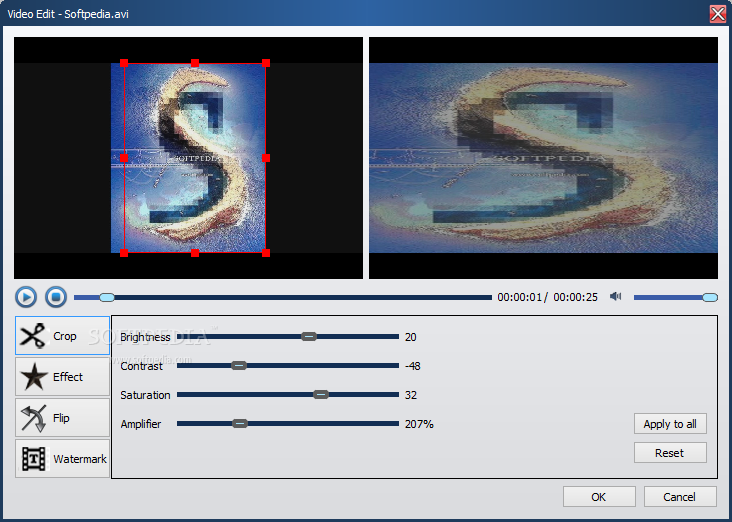Click the Contrast label
Viewport: 732px width, 522px height.
(x=141, y=366)
